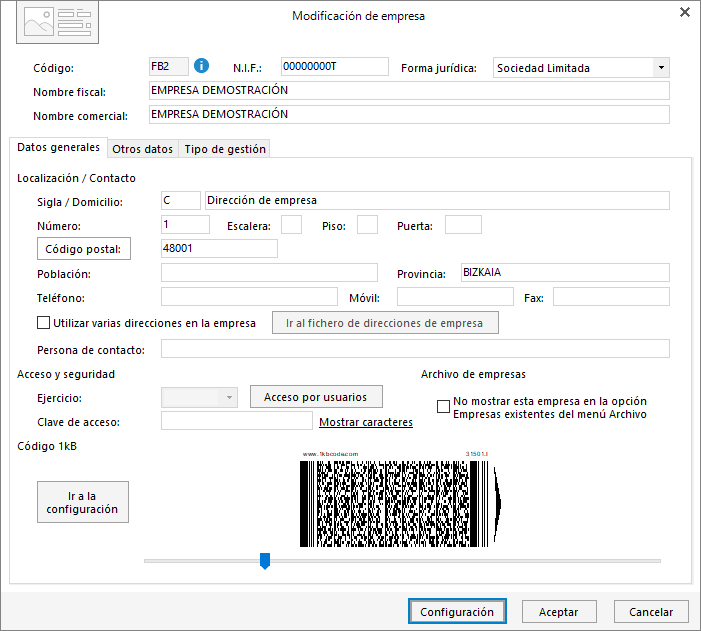The width and height of the screenshot is (701, 631).
Task: Confirm with the Aceptar button
Action: pos(559,611)
